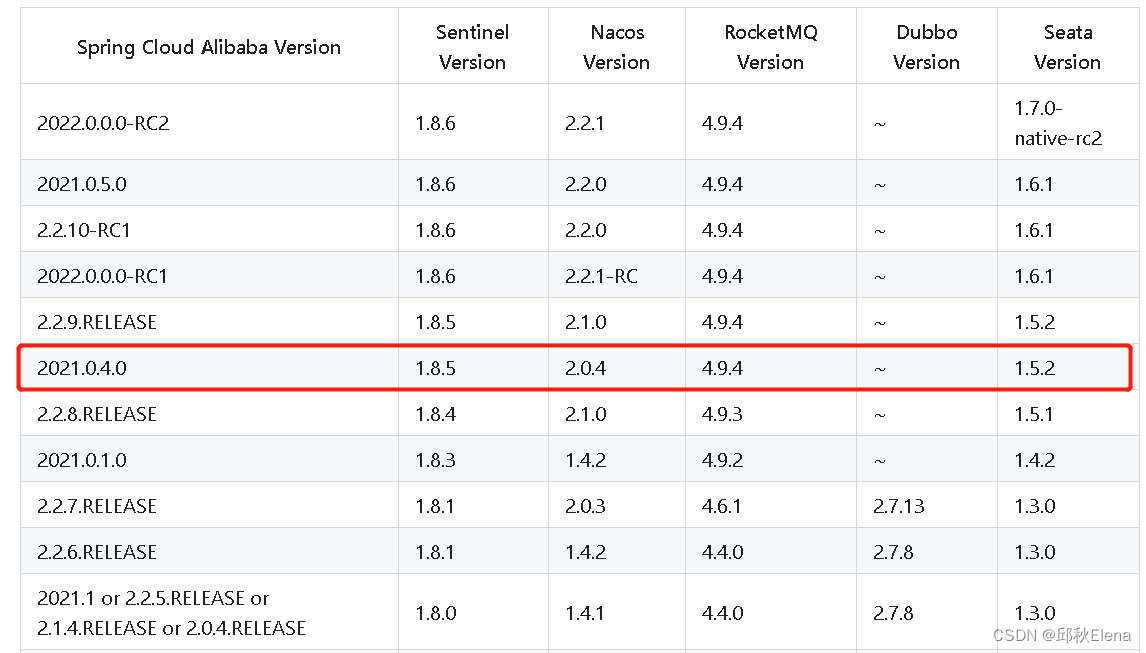Image resolution: width=1146 pixels, height=653 pixels.
Task: Click Seata value "1.4.2"
Action: tap(1034, 460)
